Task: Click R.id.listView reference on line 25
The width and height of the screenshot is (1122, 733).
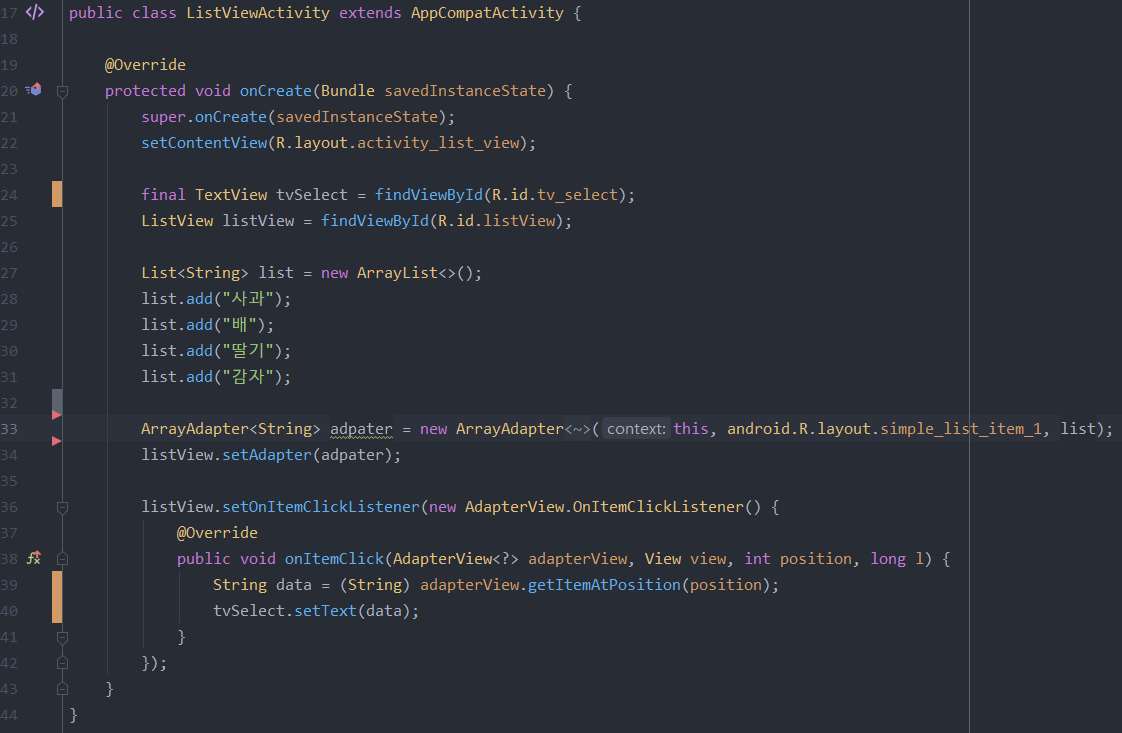Action: (x=497, y=221)
